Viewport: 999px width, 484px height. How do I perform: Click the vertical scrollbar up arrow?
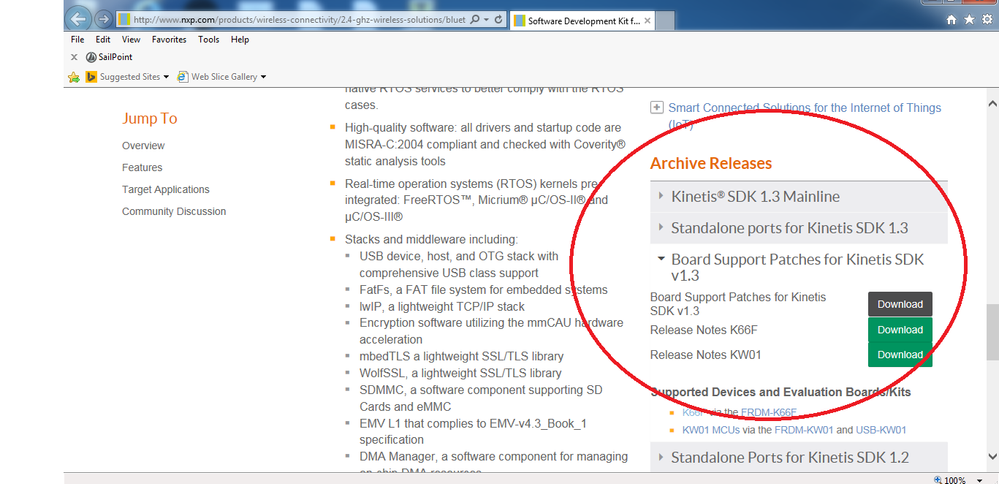click(x=992, y=104)
